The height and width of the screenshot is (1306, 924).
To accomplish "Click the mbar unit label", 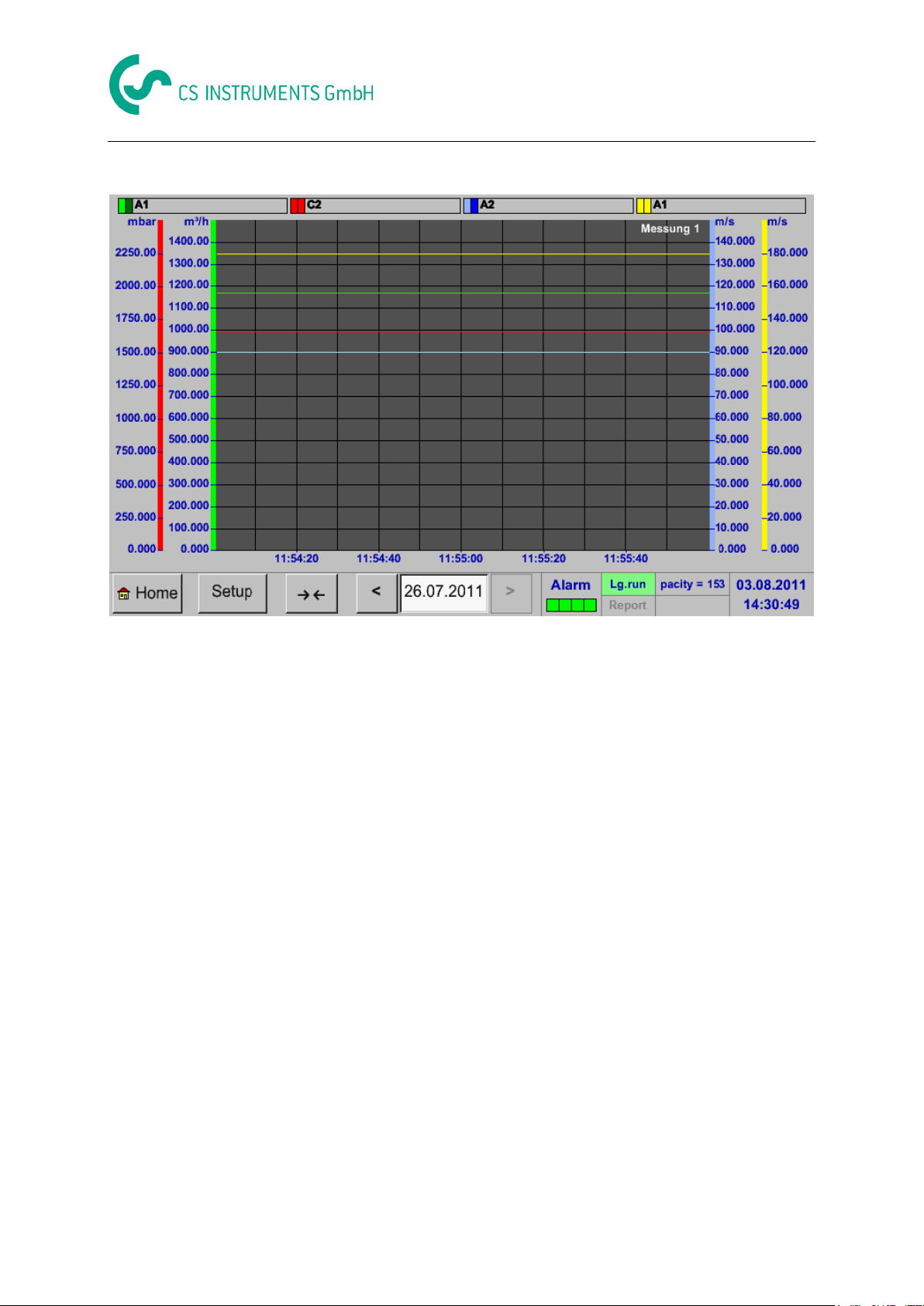I will (x=142, y=222).
